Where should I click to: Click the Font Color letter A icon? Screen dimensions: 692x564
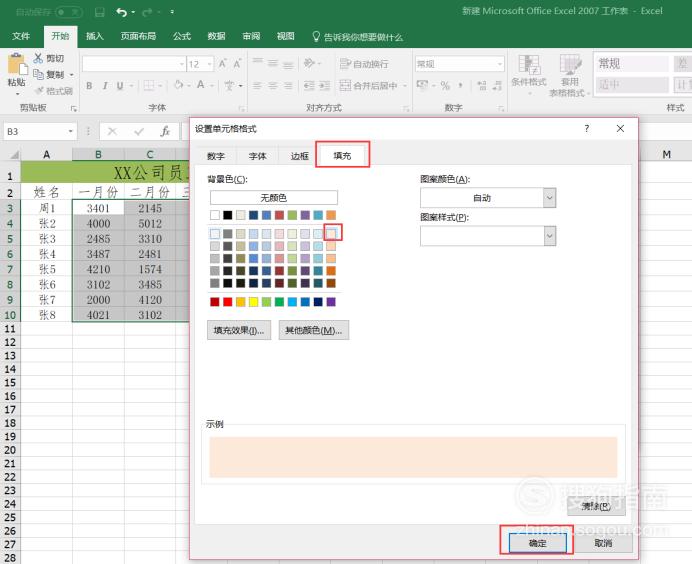pos(201,84)
